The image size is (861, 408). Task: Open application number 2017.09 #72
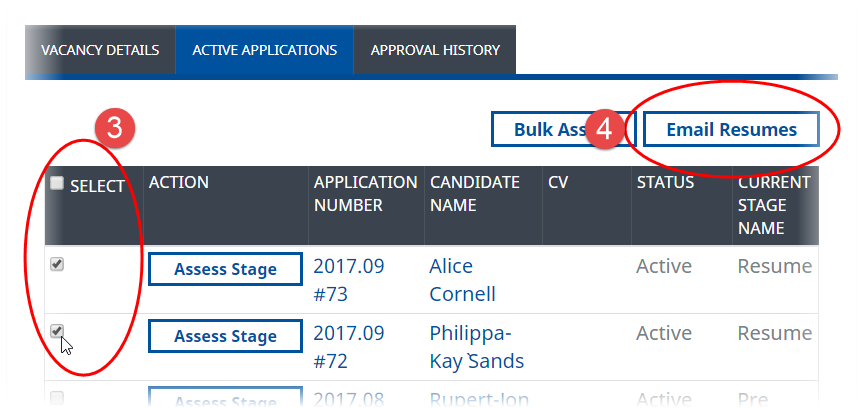[348, 346]
